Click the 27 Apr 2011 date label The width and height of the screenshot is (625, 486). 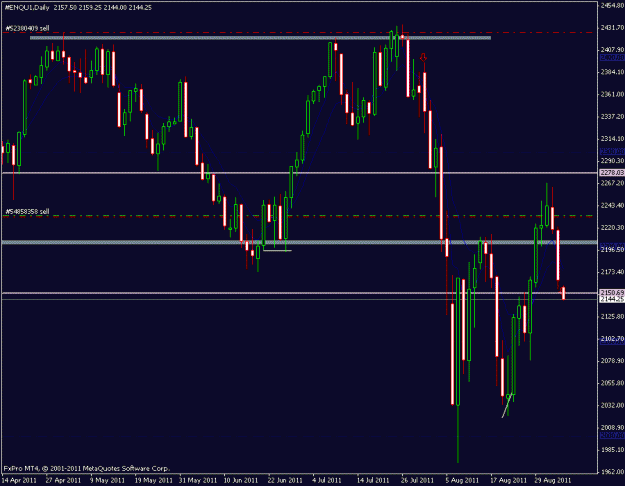click(x=63, y=480)
